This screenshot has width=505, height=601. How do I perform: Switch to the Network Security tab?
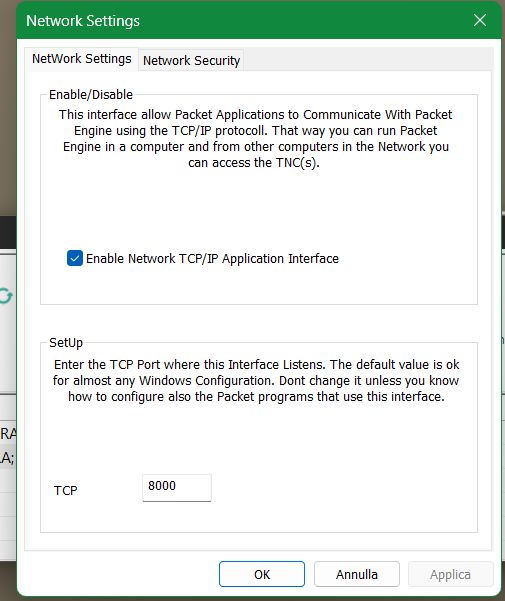tap(191, 60)
